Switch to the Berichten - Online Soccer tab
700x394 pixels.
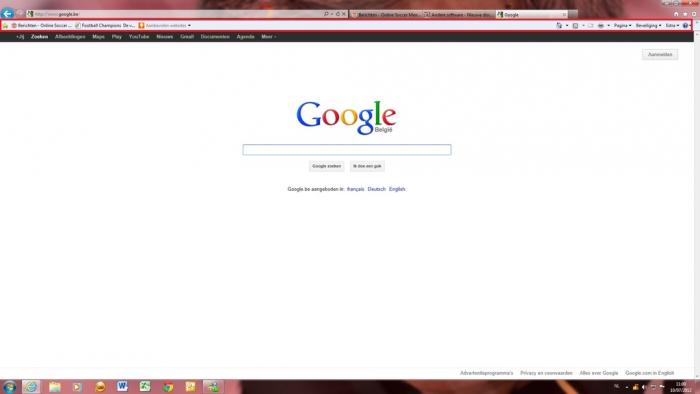tap(386, 15)
